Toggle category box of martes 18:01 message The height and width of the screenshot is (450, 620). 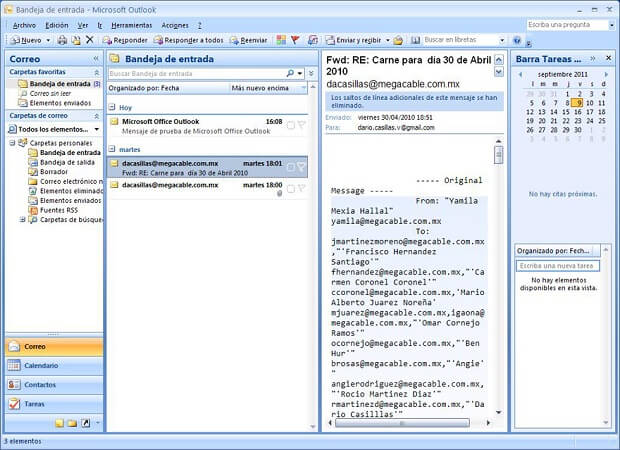pos(291,167)
